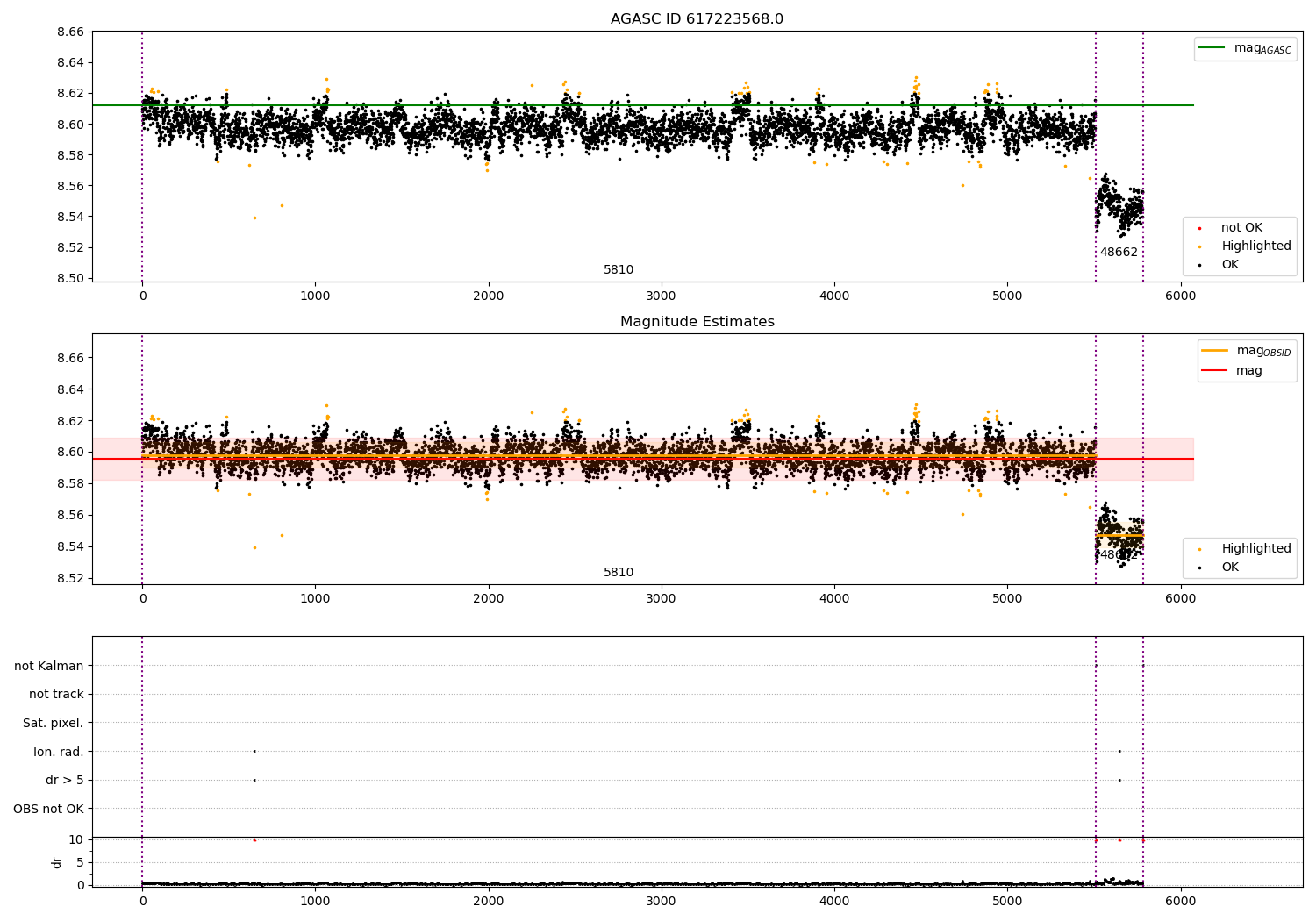The width and height of the screenshot is (1316, 921).
Task: Click 'OK' legend marker in Magnitude Estimates plot
Action: pyautogui.click(x=1199, y=568)
